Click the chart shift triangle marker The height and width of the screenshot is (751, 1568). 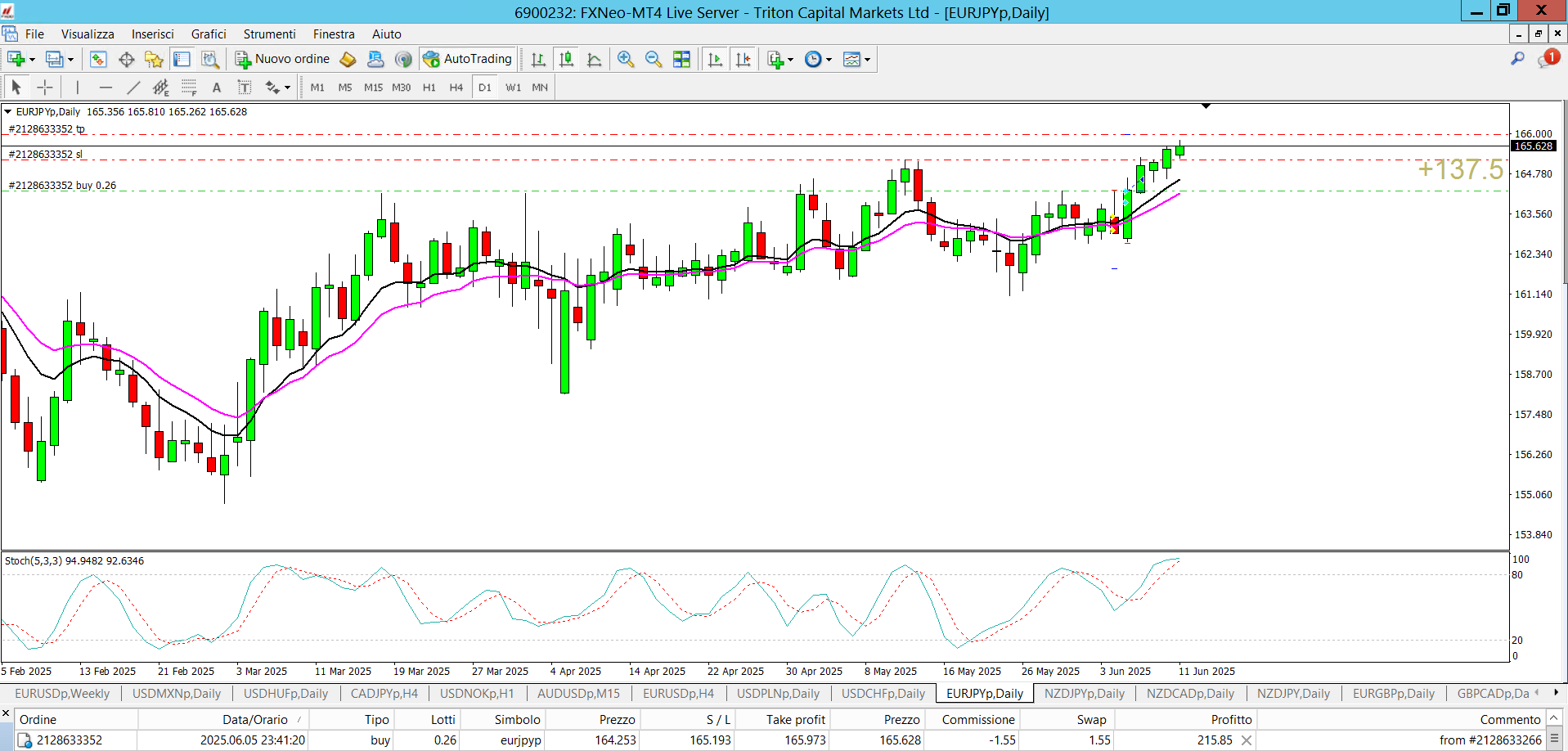[1206, 106]
